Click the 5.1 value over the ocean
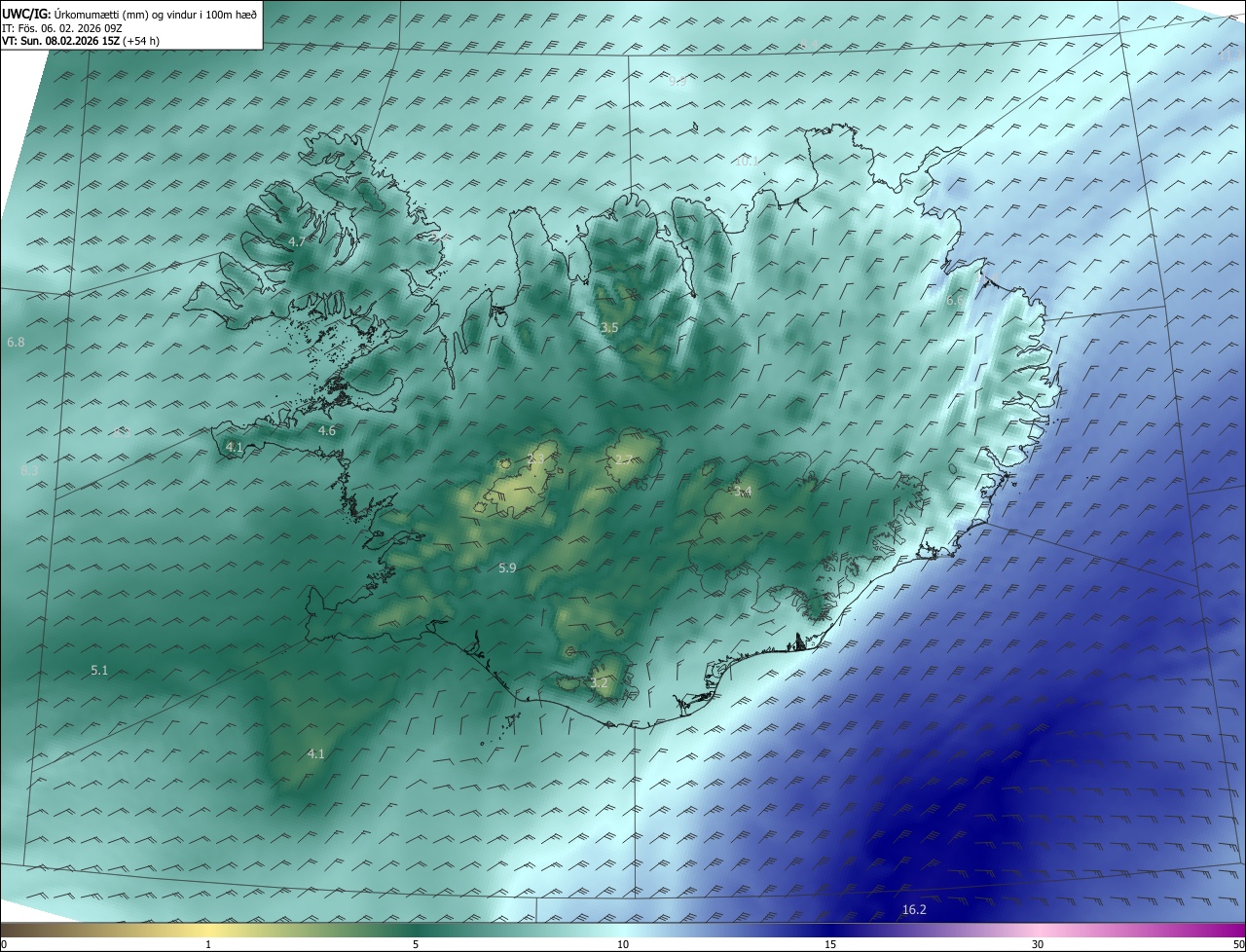Screen dimensions: 1246x952 99,671
